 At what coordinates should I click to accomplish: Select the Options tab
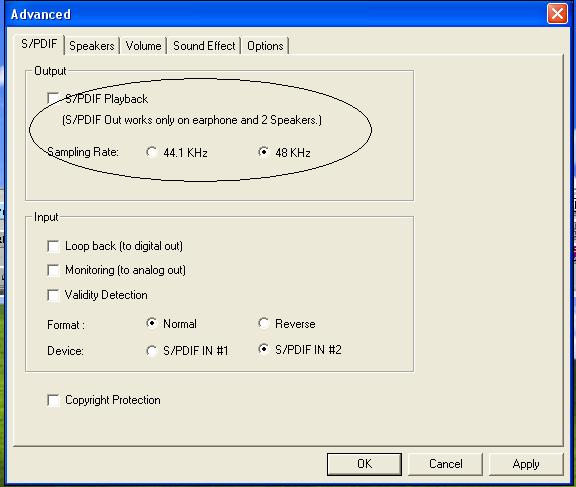point(265,46)
